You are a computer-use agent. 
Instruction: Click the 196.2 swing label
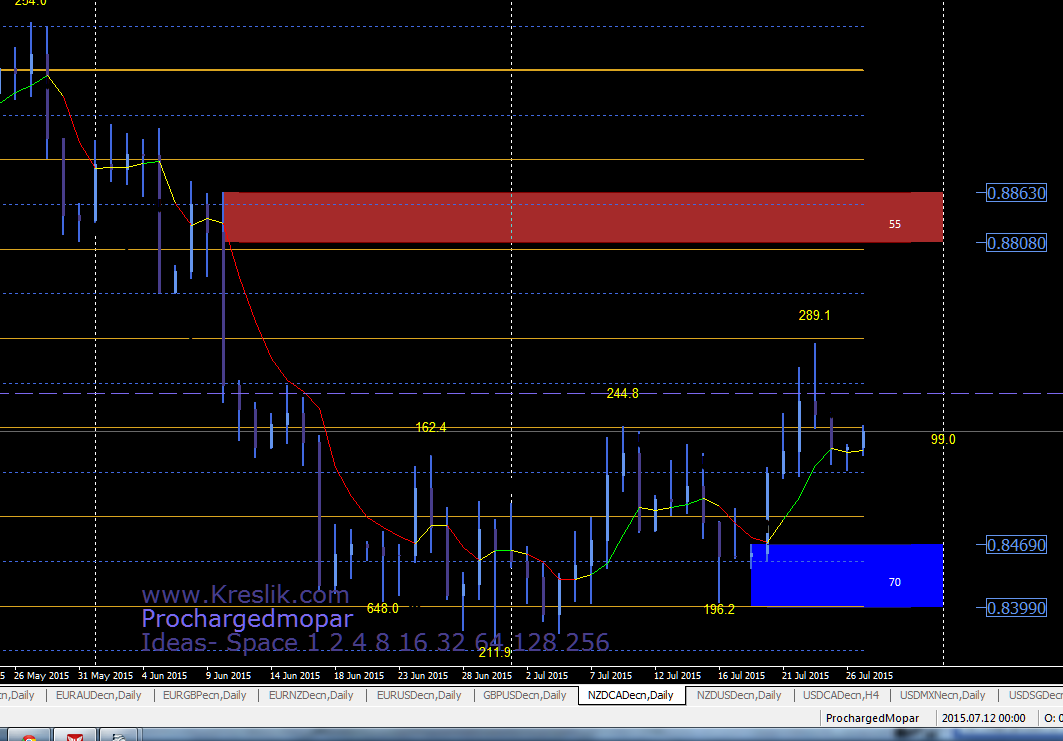coord(719,609)
